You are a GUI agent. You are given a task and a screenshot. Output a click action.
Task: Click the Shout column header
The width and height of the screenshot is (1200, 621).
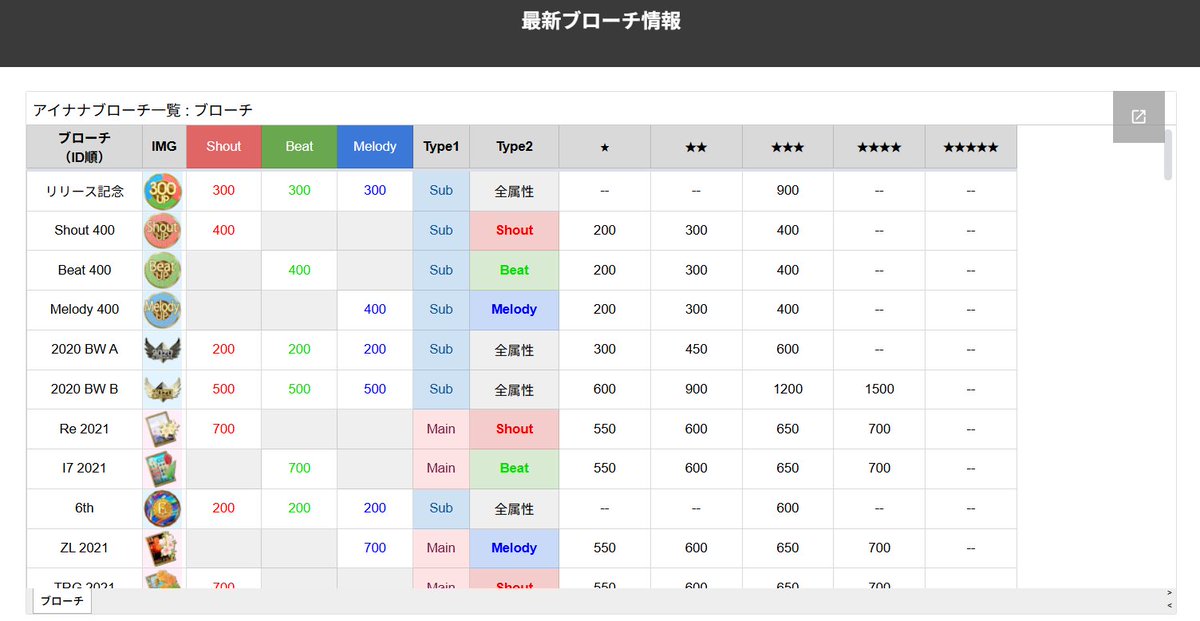(223, 146)
